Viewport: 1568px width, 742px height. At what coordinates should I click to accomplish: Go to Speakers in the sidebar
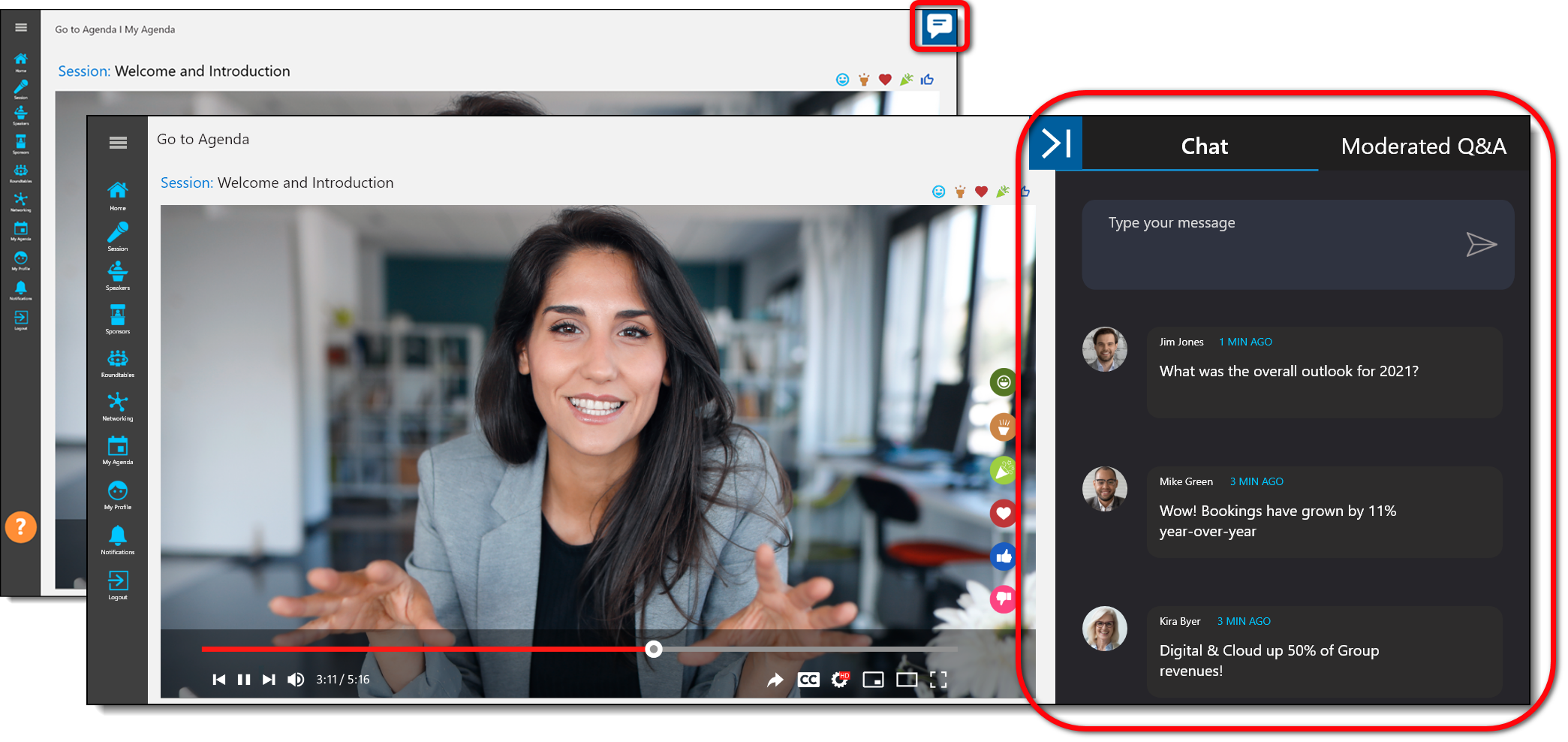click(118, 276)
